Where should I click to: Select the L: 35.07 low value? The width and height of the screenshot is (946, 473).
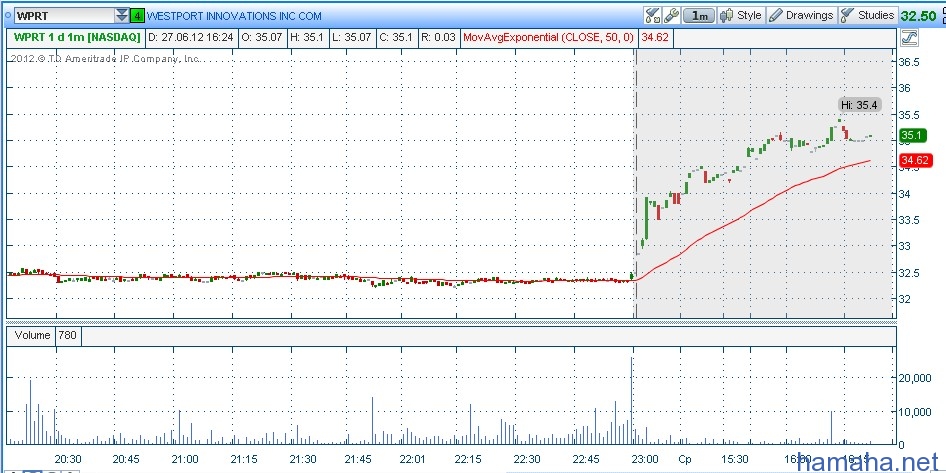352,37
